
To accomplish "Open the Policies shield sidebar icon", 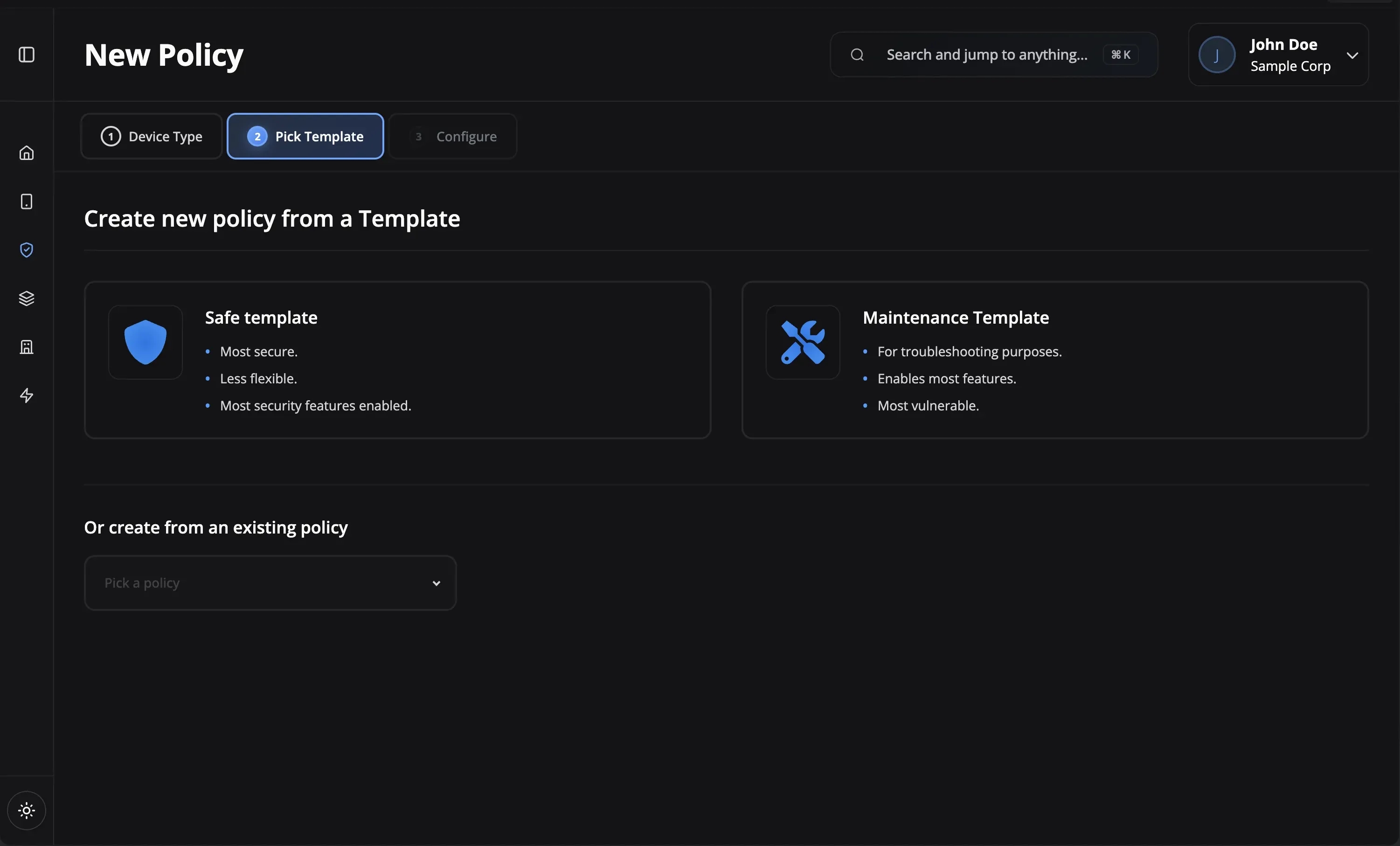I will tap(27, 250).
